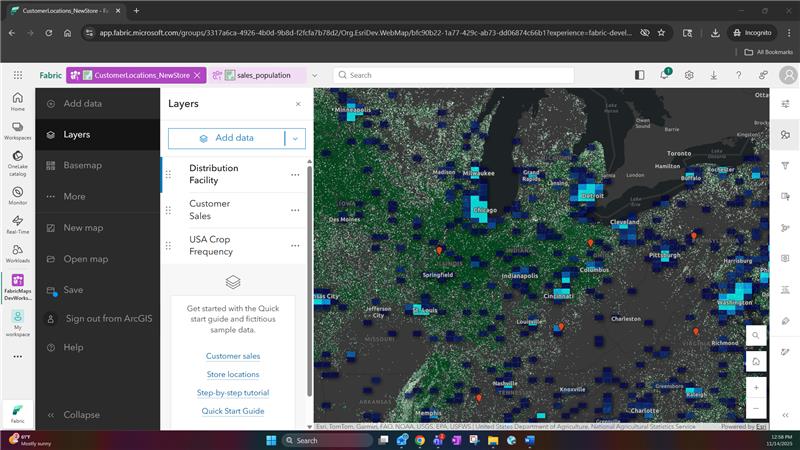Select Layers in the dark menu
800x450 pixels.
[97, 135]
